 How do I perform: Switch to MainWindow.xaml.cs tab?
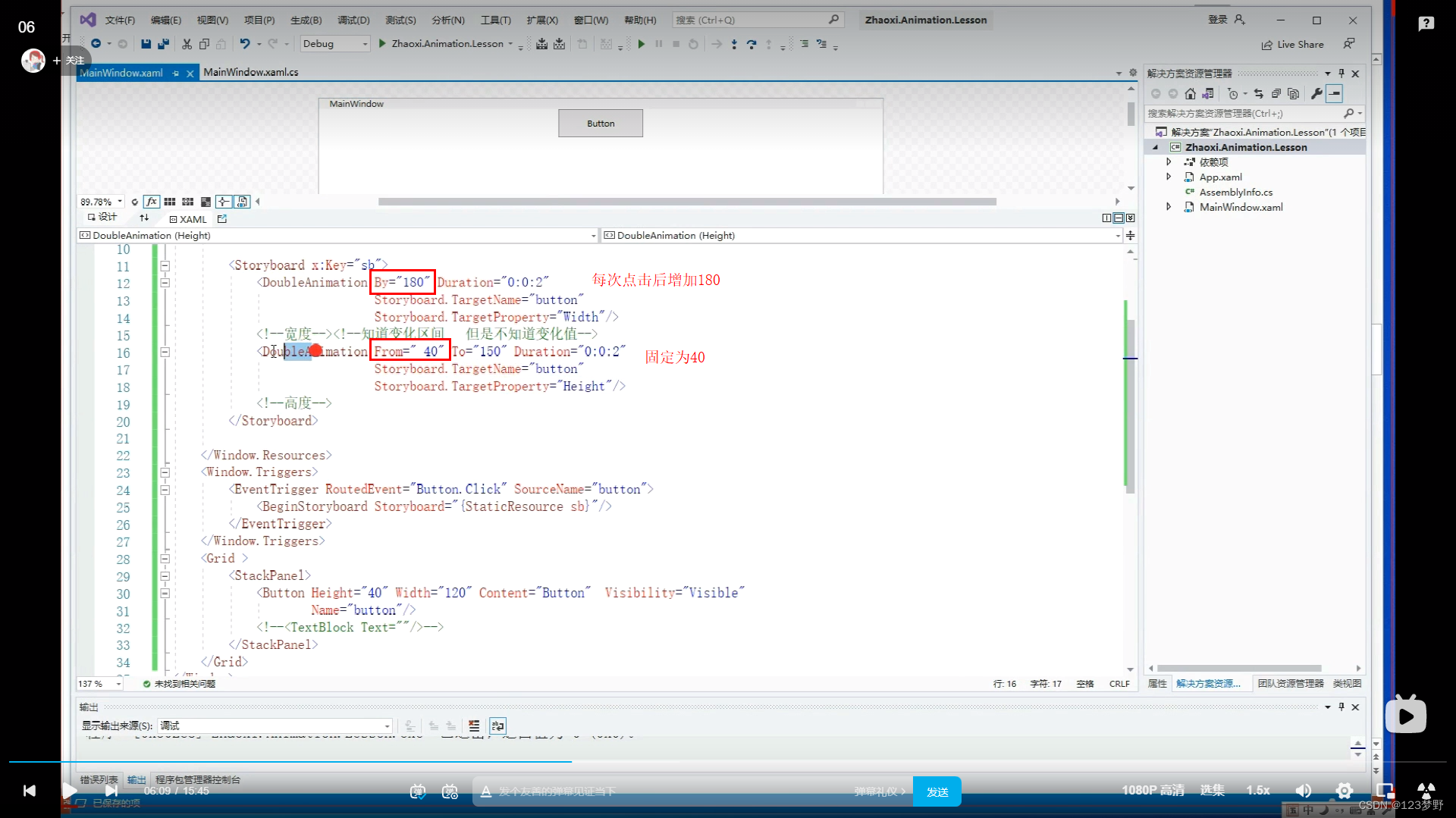point(251,73)
